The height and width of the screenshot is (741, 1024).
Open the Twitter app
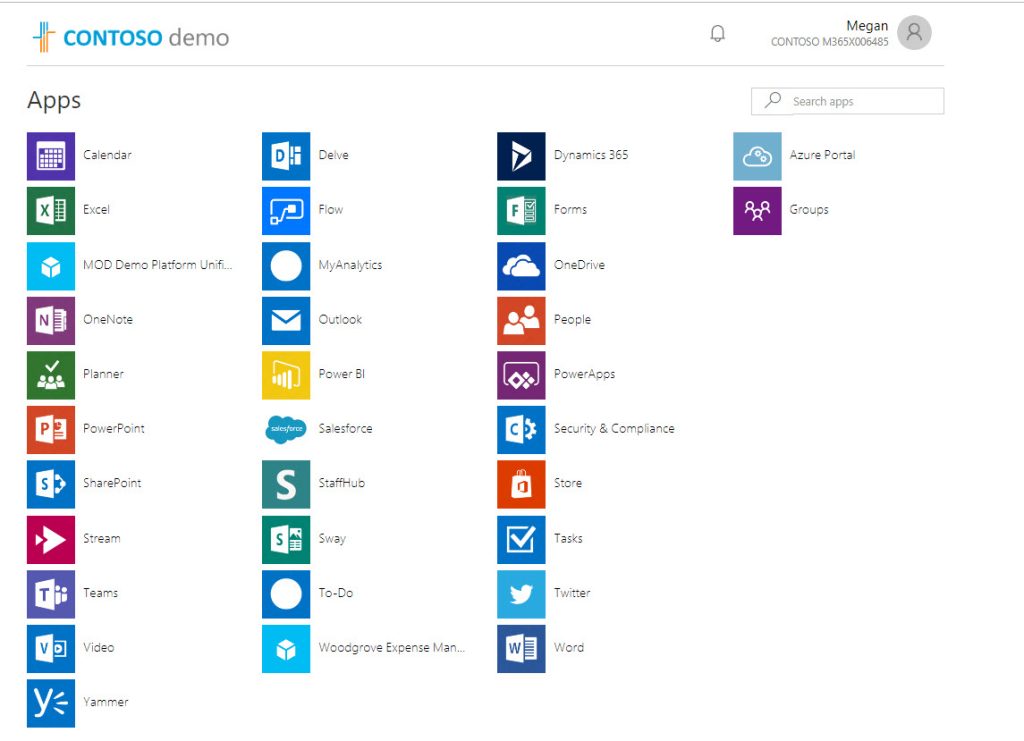click(519, 593)
